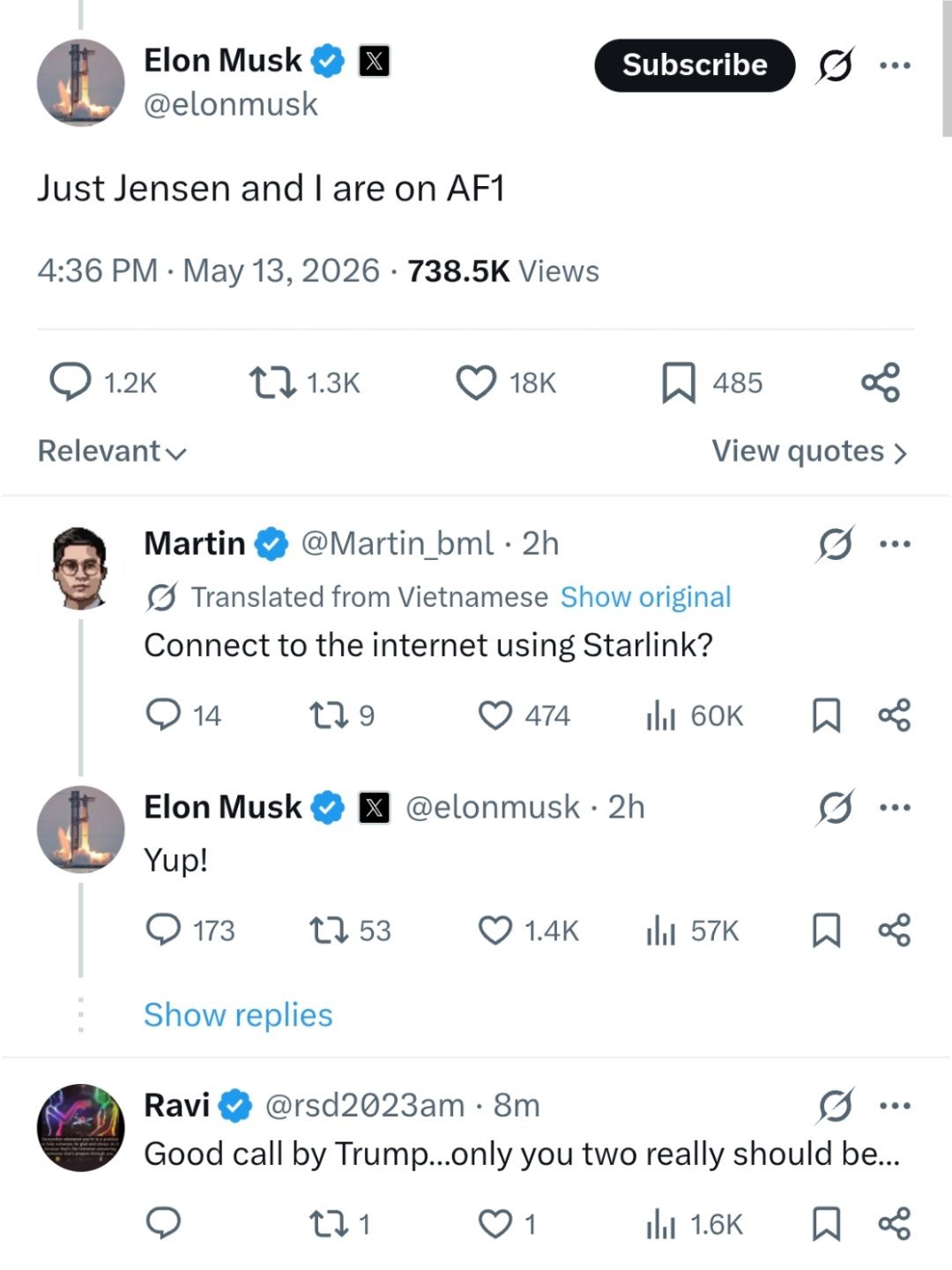Click Show original on Martin's translated reply

(646, 597)
